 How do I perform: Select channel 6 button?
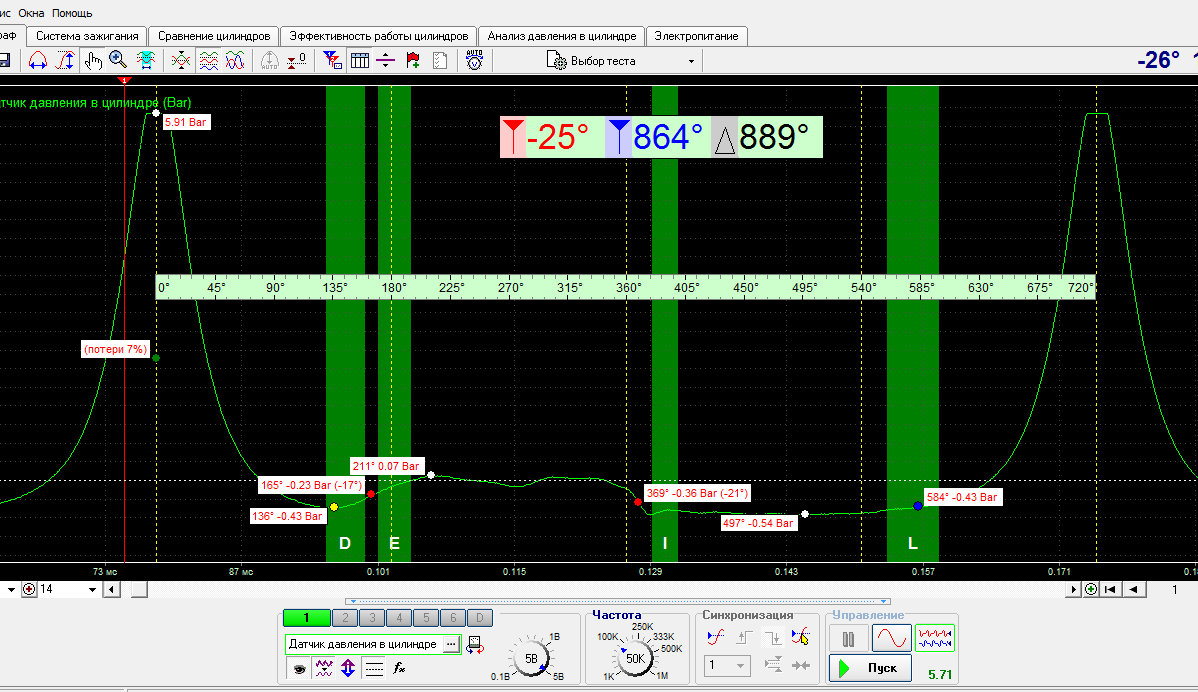452,618
